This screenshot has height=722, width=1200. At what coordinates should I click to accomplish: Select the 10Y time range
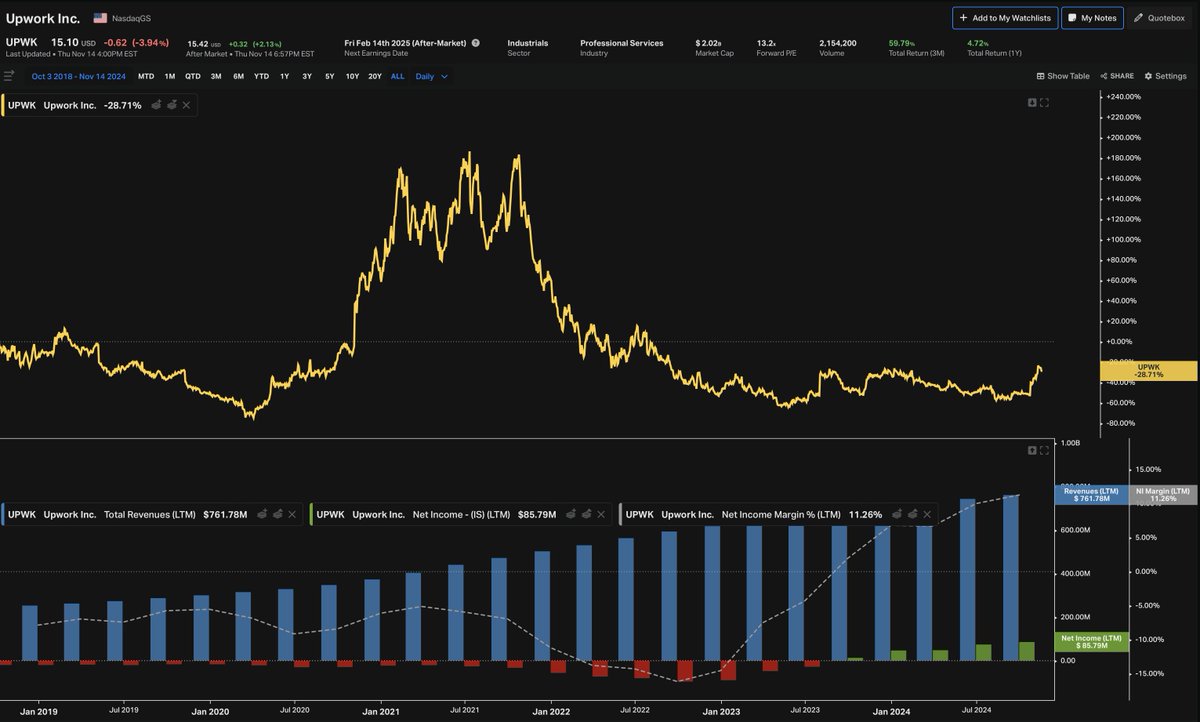coord(352,76)
